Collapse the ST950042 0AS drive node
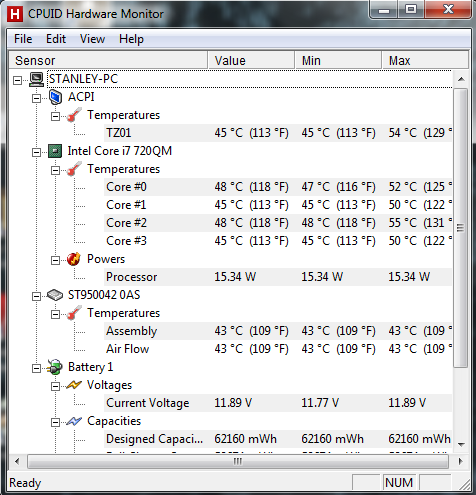 [36, 296]
